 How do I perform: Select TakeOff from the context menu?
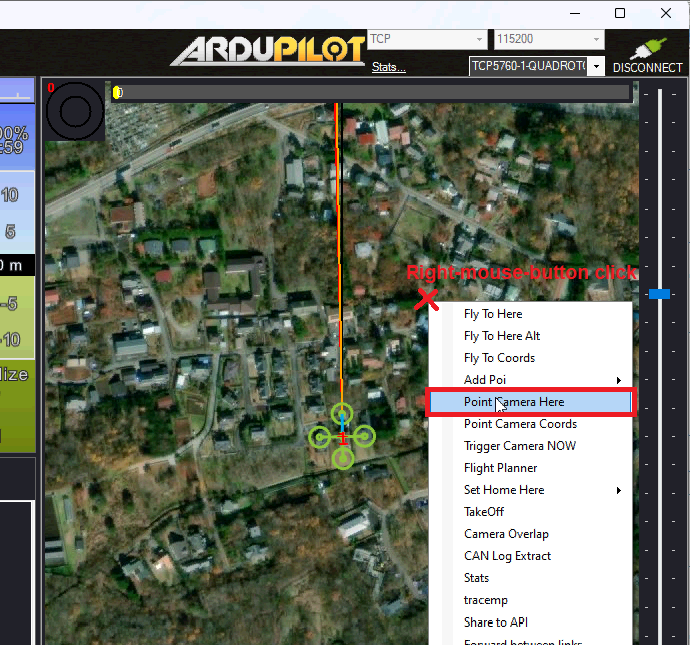(484, 512)
